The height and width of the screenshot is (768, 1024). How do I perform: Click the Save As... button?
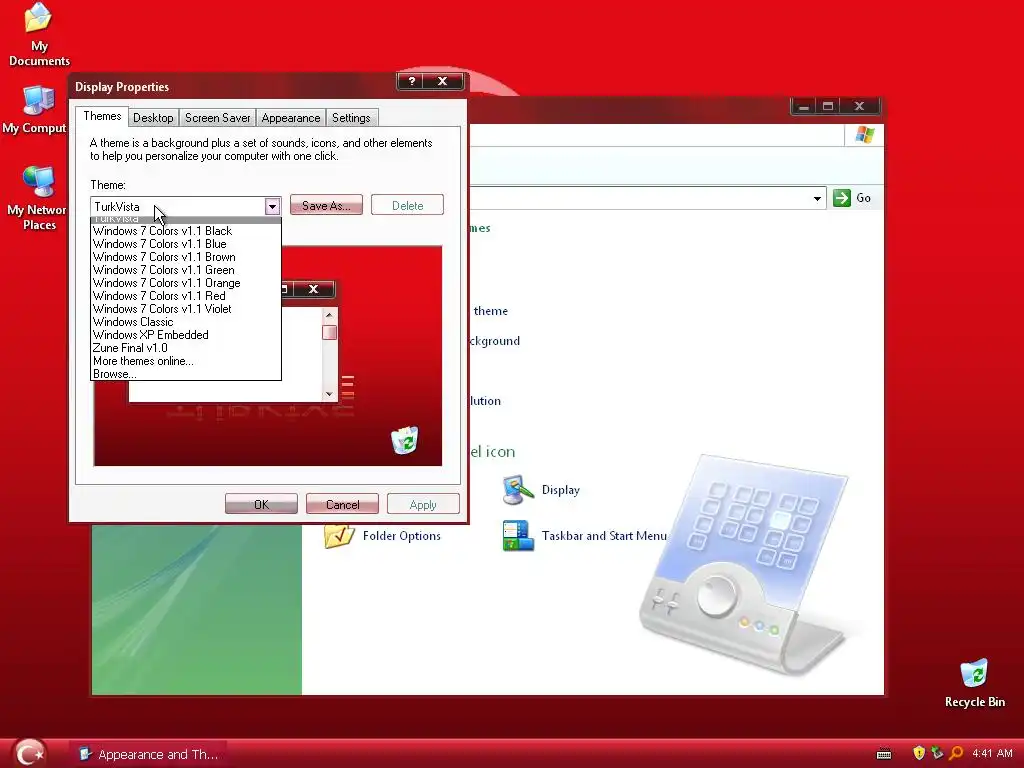[x=326, y=205]
